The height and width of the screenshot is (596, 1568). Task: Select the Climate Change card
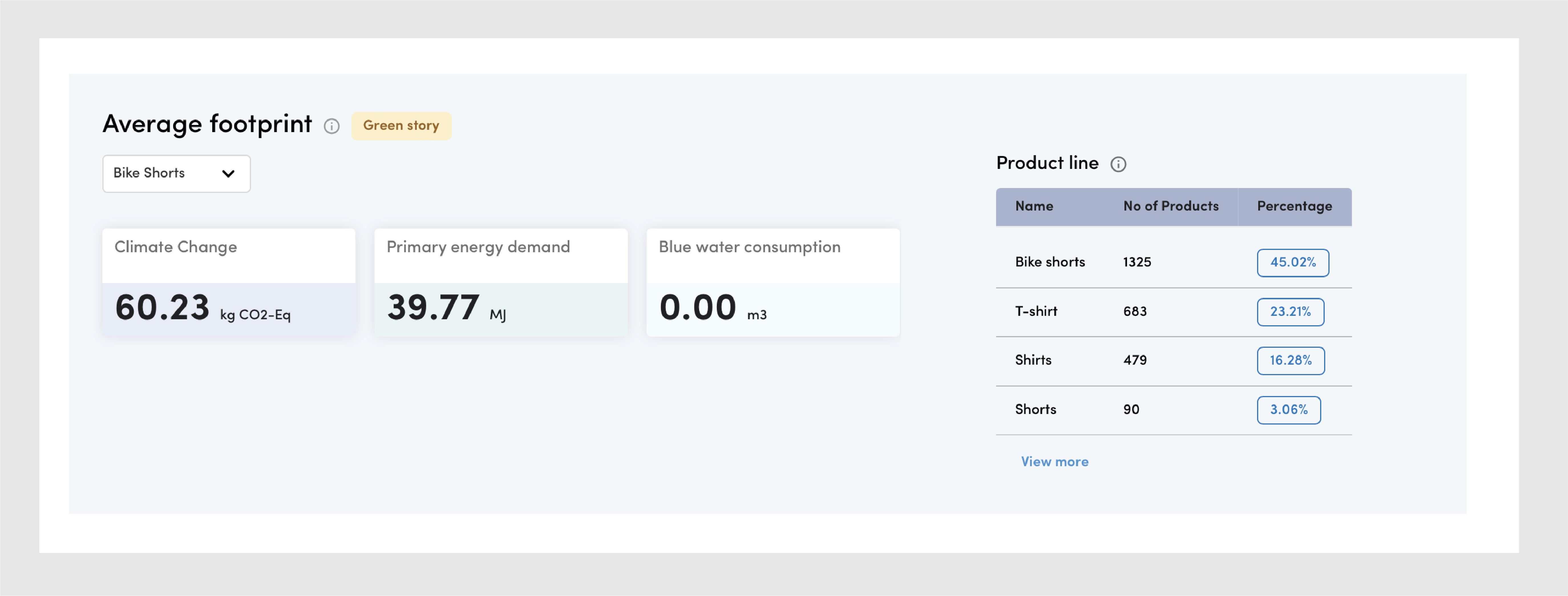[228, 282]
